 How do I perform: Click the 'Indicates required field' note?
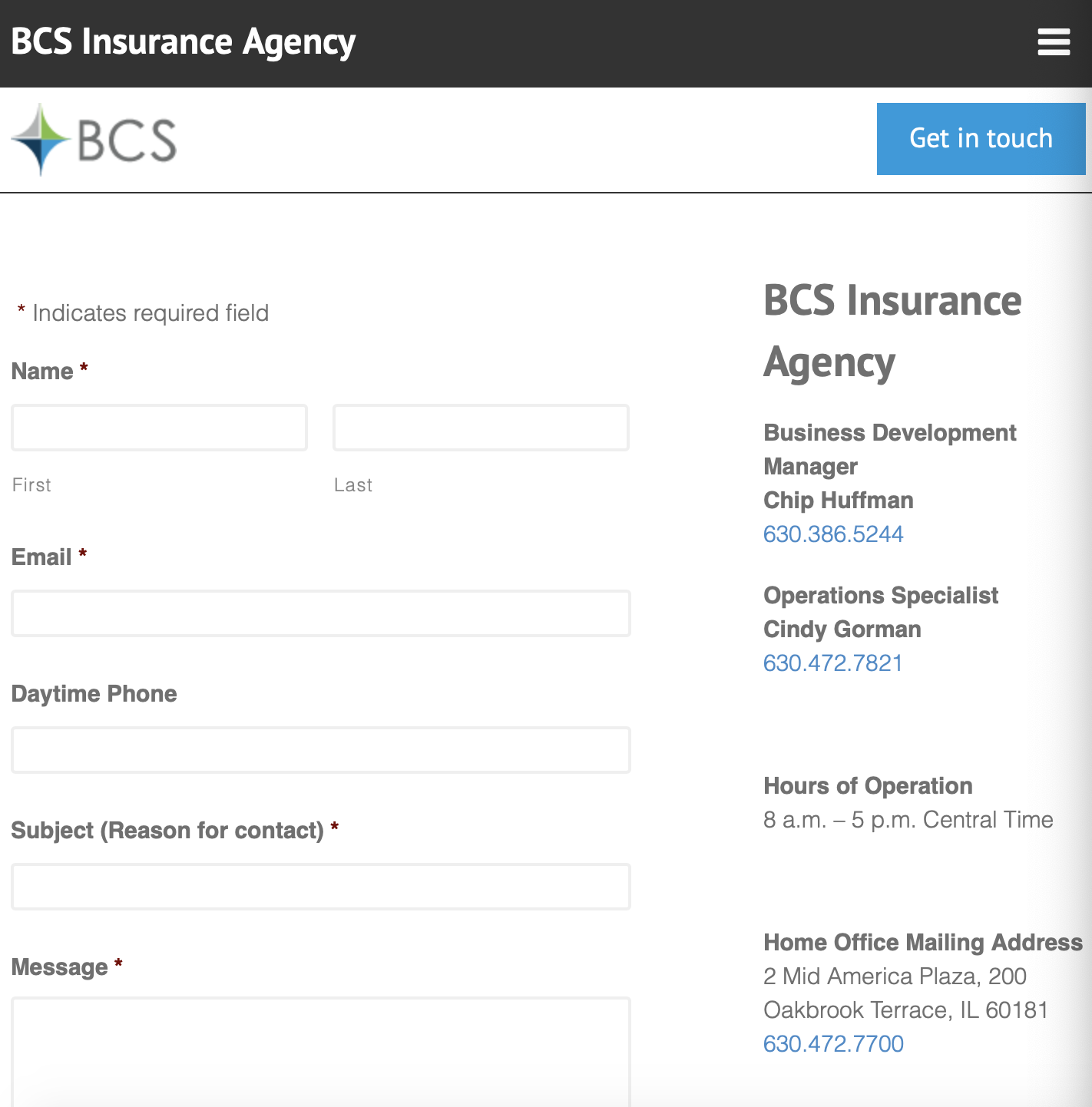[144, 313]
